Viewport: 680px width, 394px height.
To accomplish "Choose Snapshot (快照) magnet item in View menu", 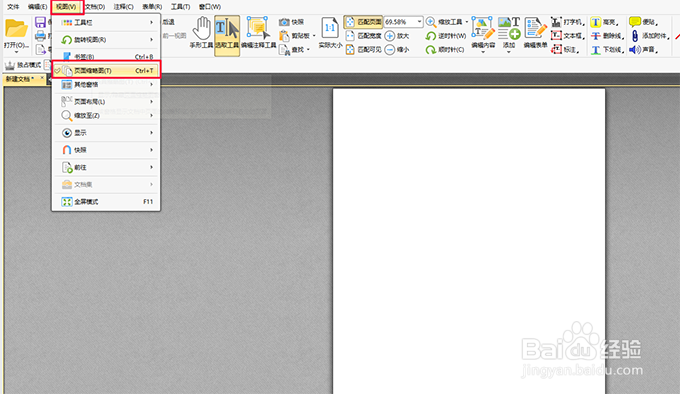I will tap(106, 150).
